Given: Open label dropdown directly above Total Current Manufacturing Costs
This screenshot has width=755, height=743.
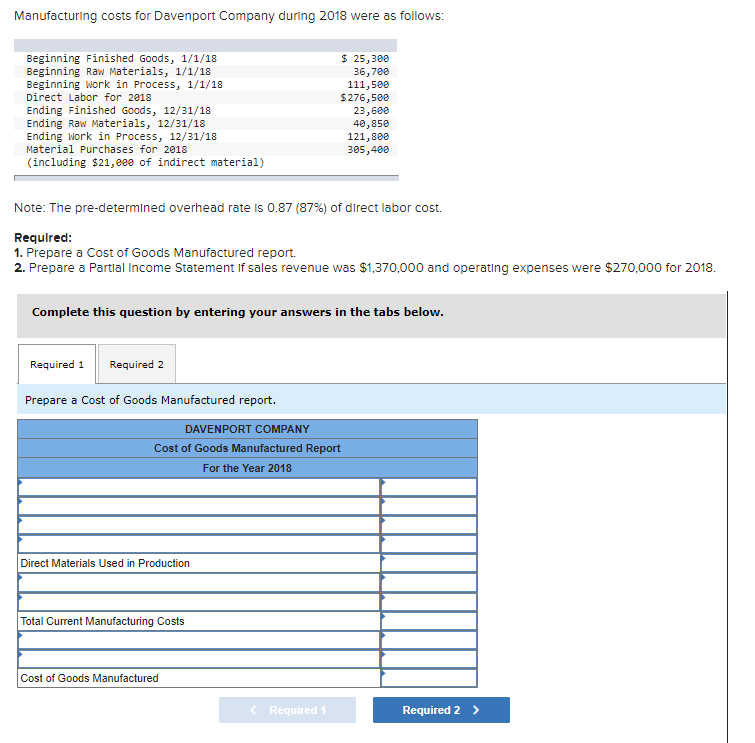Looking at the screenshot, I should 199,602.
